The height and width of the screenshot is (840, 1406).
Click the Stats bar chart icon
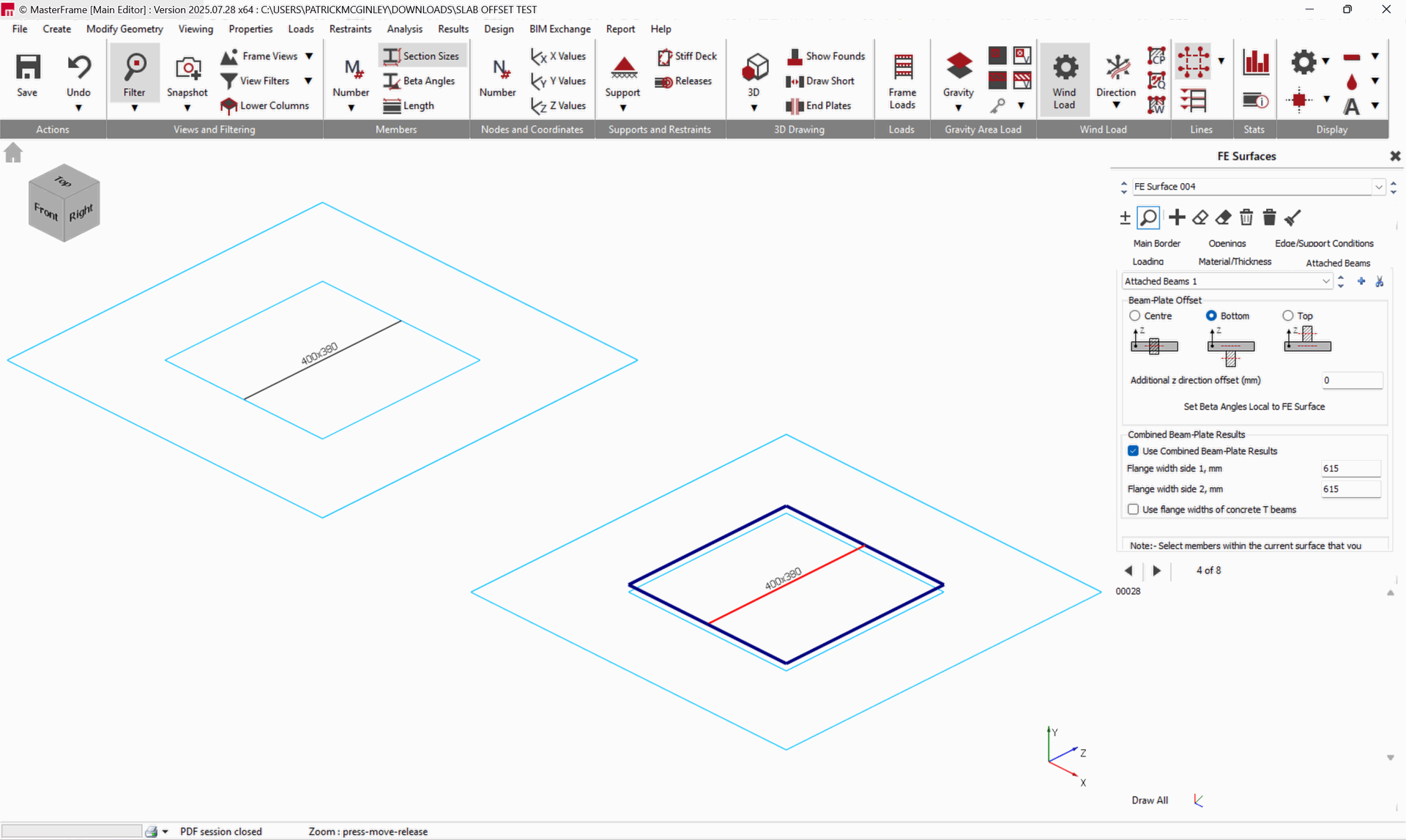[x=1255, y=63]
